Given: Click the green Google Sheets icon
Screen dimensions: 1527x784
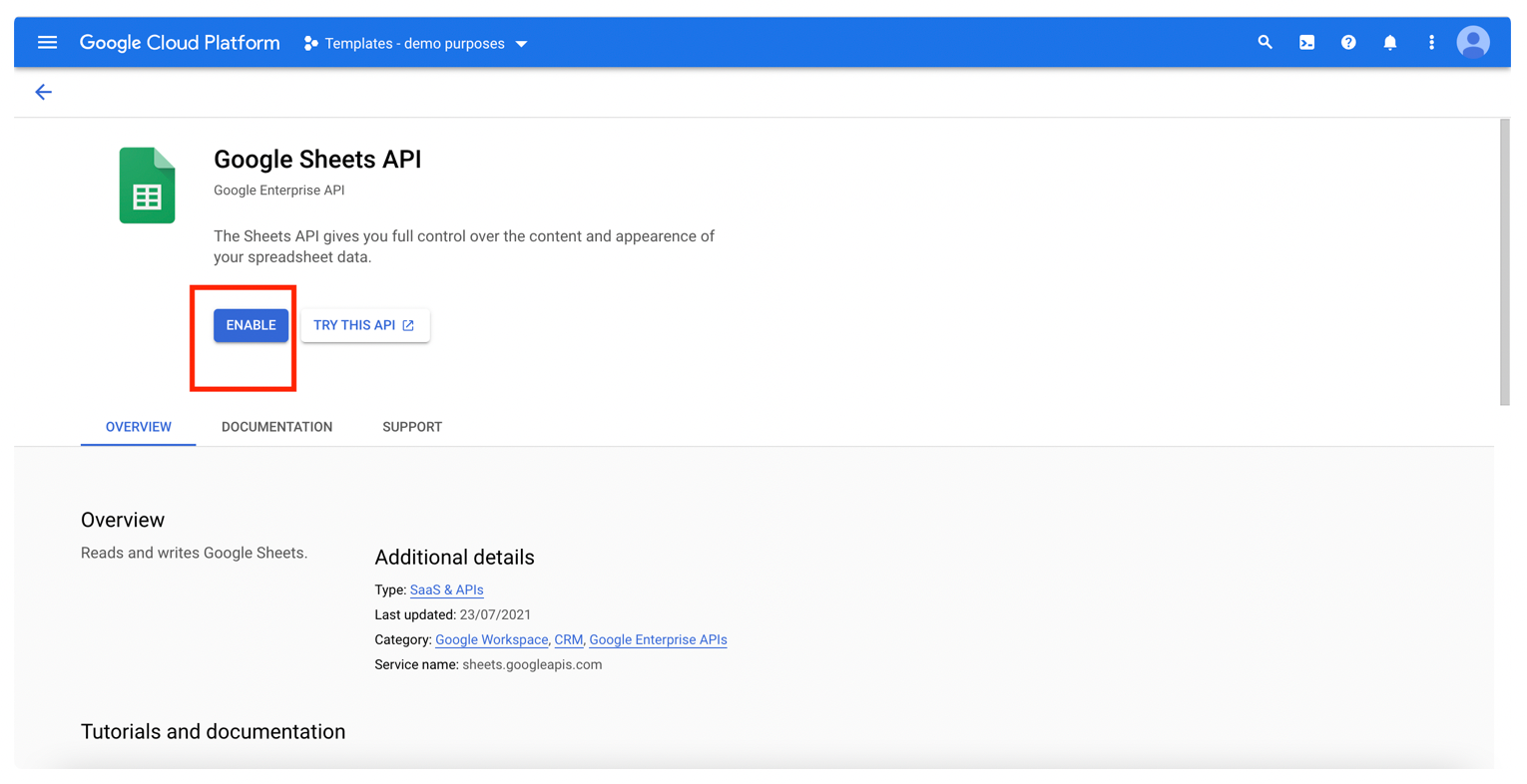Looking at the screenshot, I should click(x=148, y=186).
